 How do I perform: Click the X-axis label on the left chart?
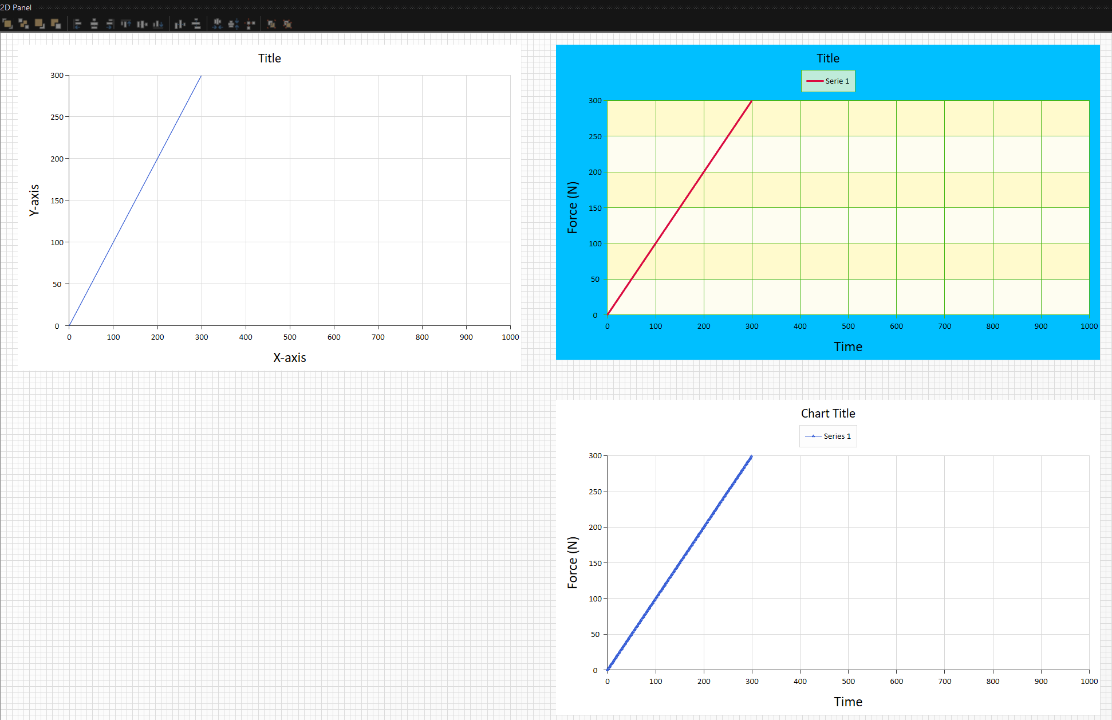(290, 357)
